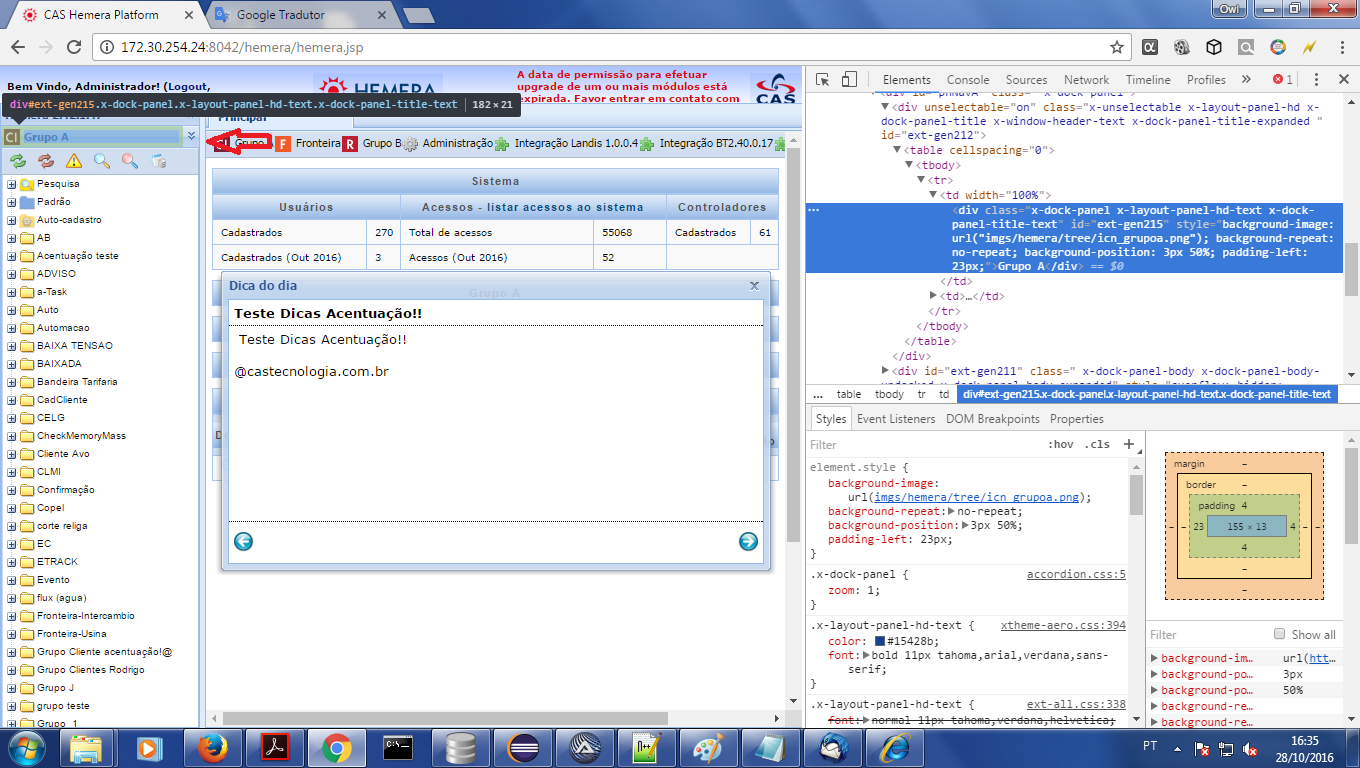Switch to DevTools Console tab
Screen dimensions: 1360x768
click(x=968, y=80)
